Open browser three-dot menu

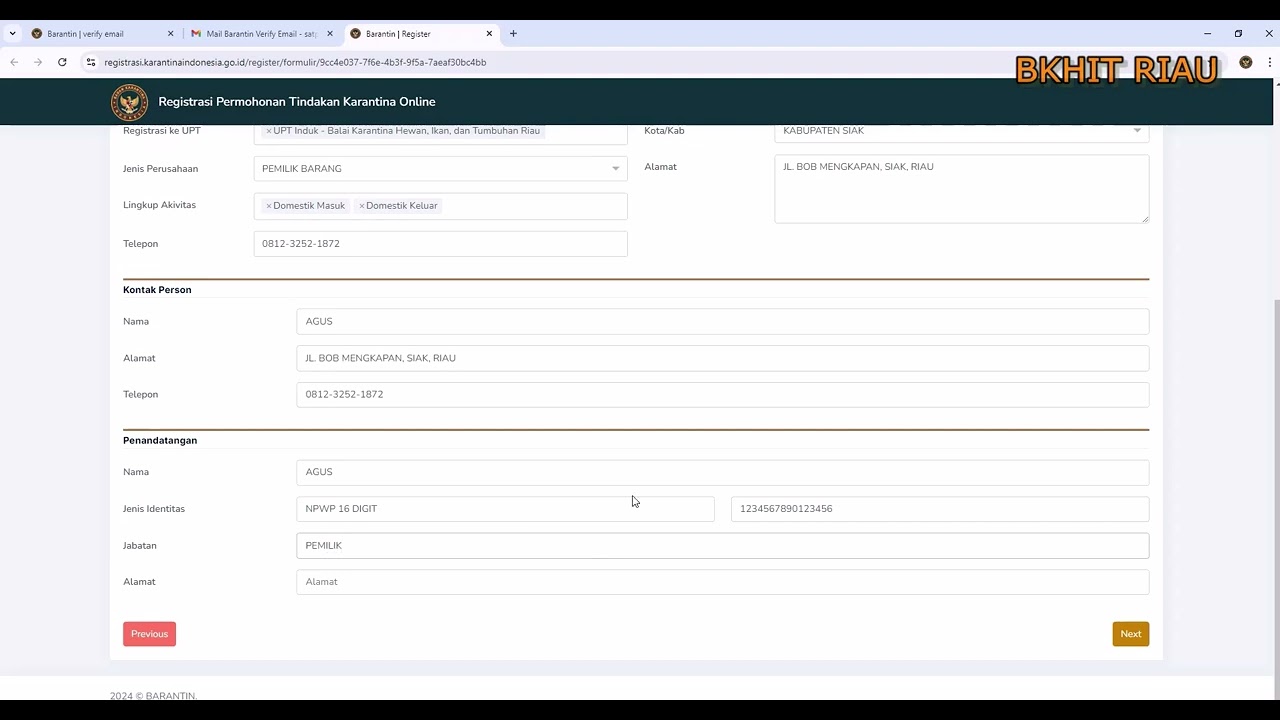click(x=1270, y=62)
